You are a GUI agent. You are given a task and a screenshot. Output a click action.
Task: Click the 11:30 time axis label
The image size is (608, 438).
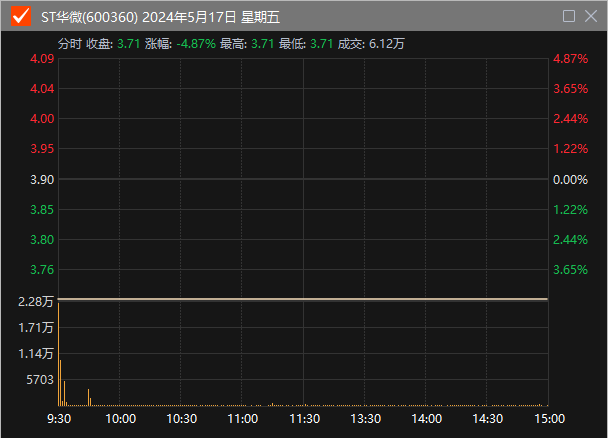click(x=305, y=419)
